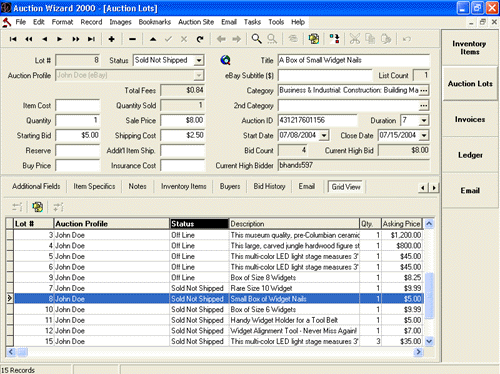The image size is (500, 374).
Task: Click the $1,200.00 asking price cell
Action: [402, 235]
